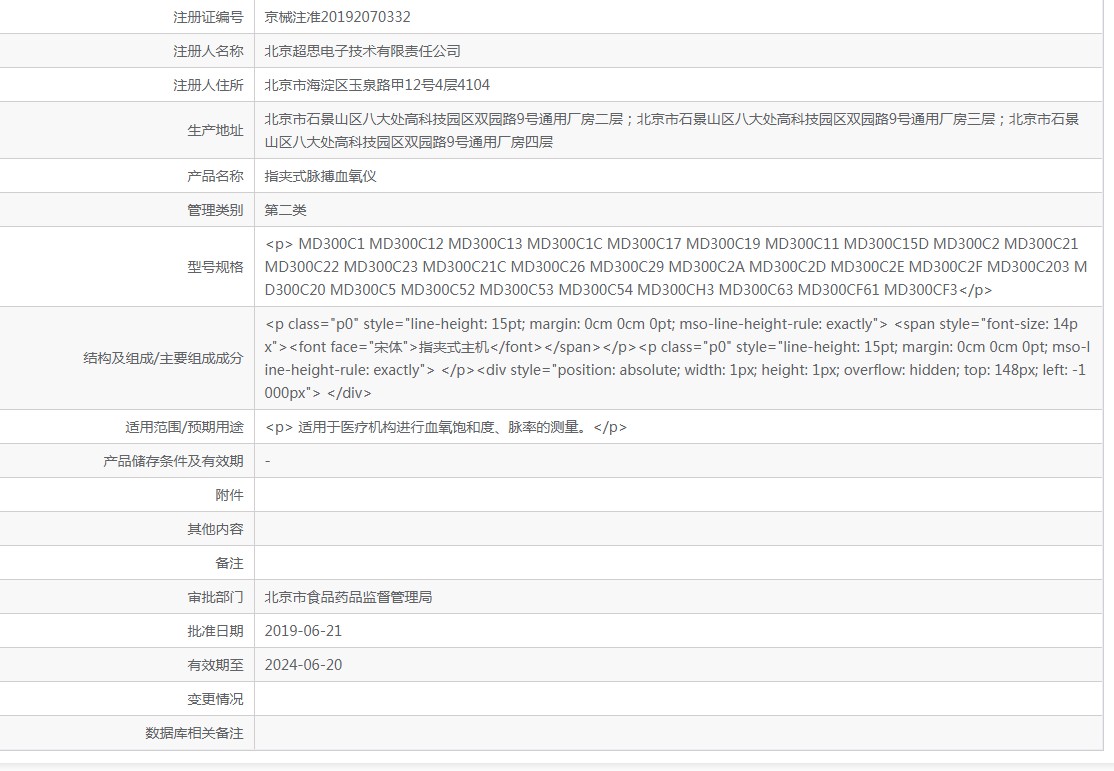Image resolution: width=1114 pixels, height=771 pixels.
Task: Click the 变更情况 row label
Action: click(215, 699)
